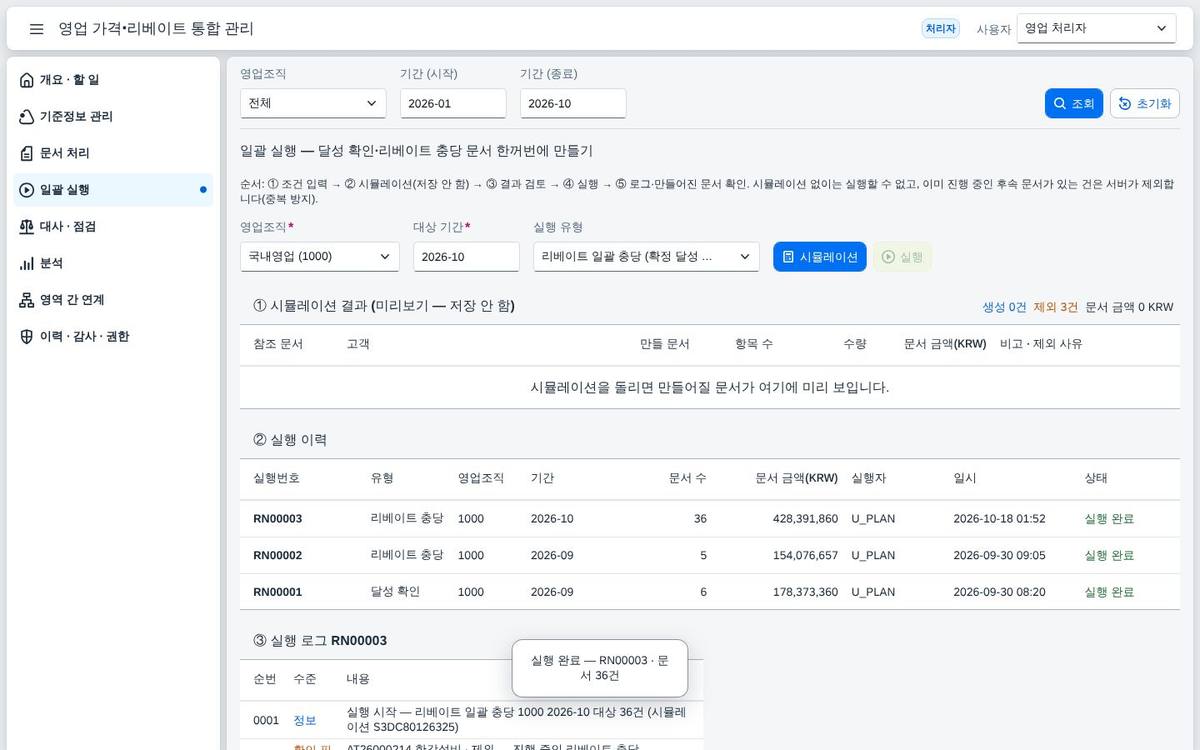
Task: Click the 처리자 role badge
Action: point(940,29)
